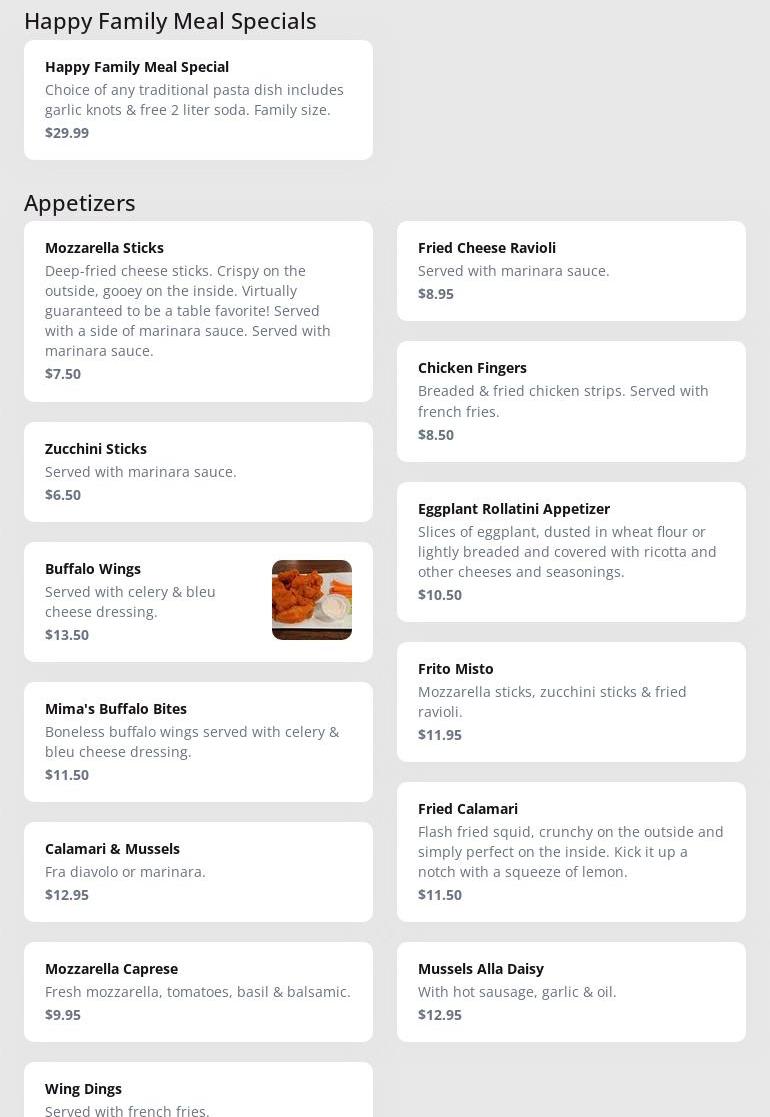The image size is (770, 1117).
Task: Click the Mussels Alla Daisy card
Action: tap(571, 992)
